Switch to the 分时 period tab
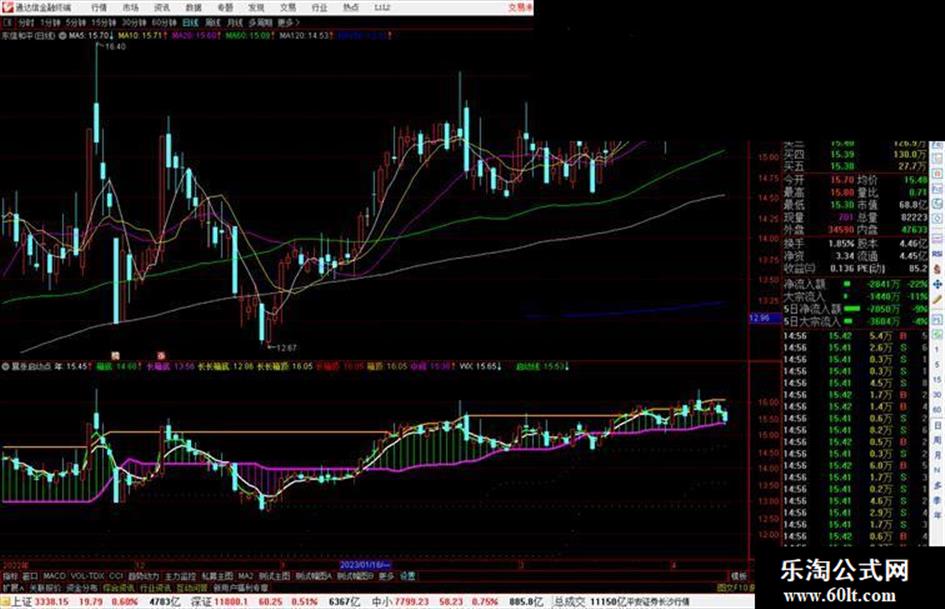The image size is (945, 609). click(x=26, y=22)
